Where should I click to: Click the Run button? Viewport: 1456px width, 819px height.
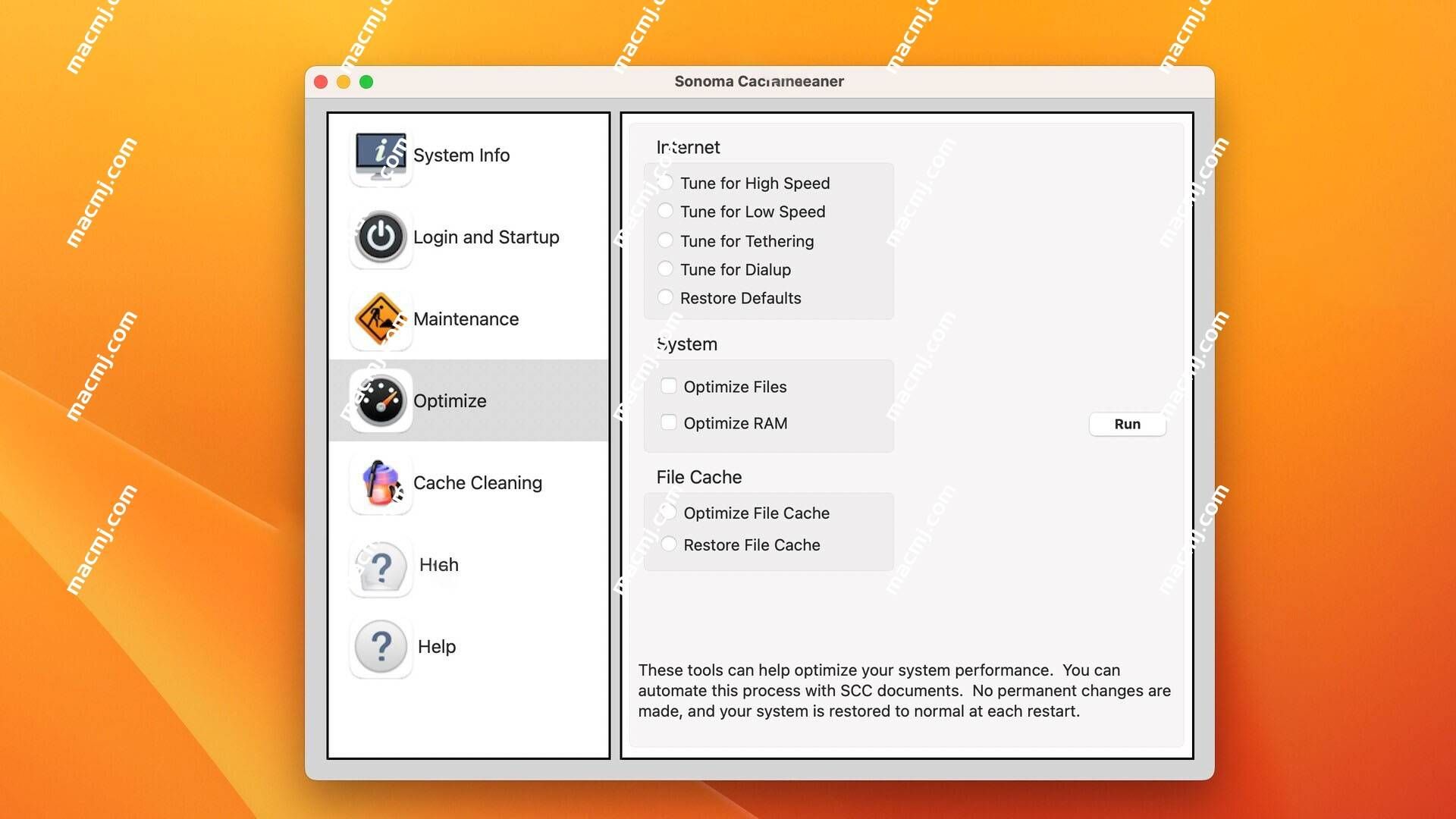[1128, 425]
